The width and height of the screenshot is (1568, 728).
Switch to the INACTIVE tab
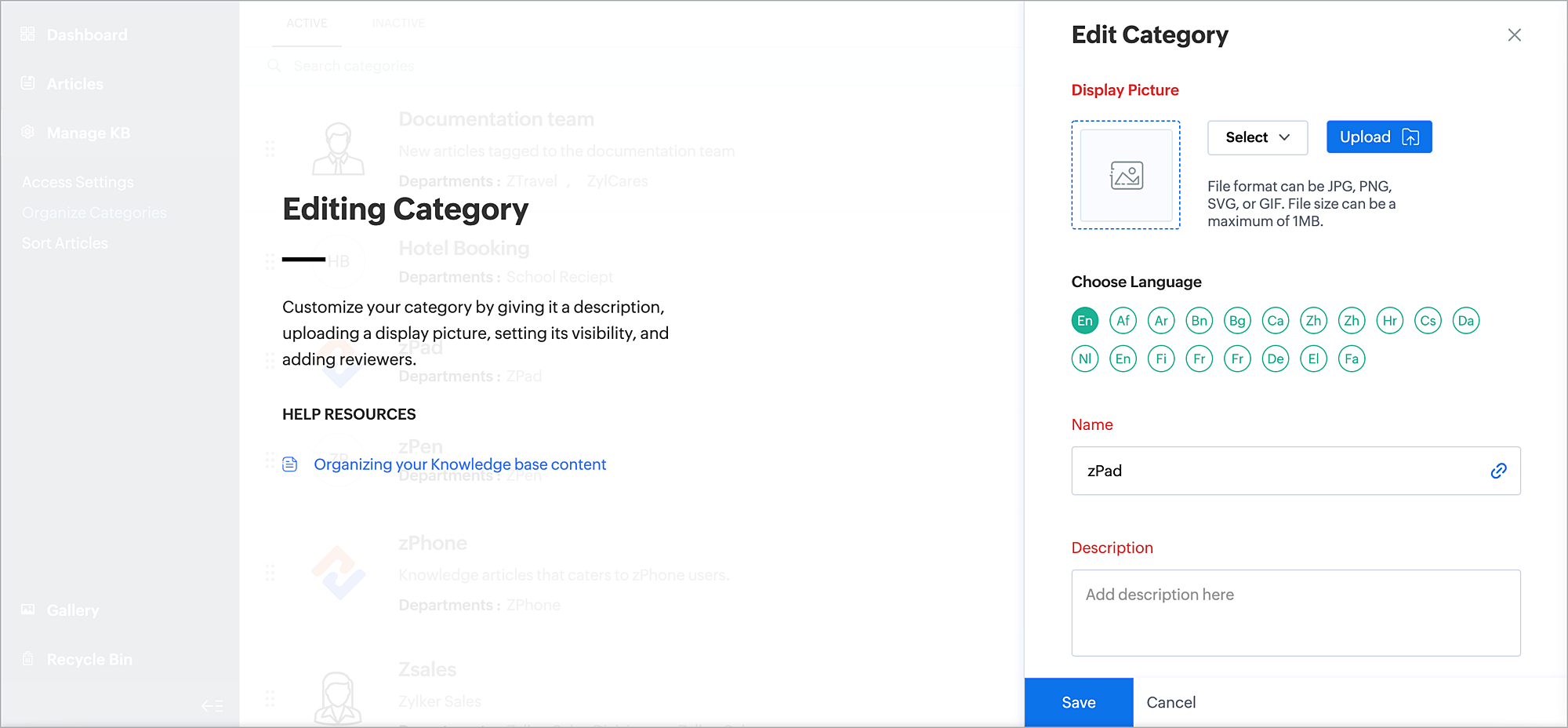click(x=398, y=24)
